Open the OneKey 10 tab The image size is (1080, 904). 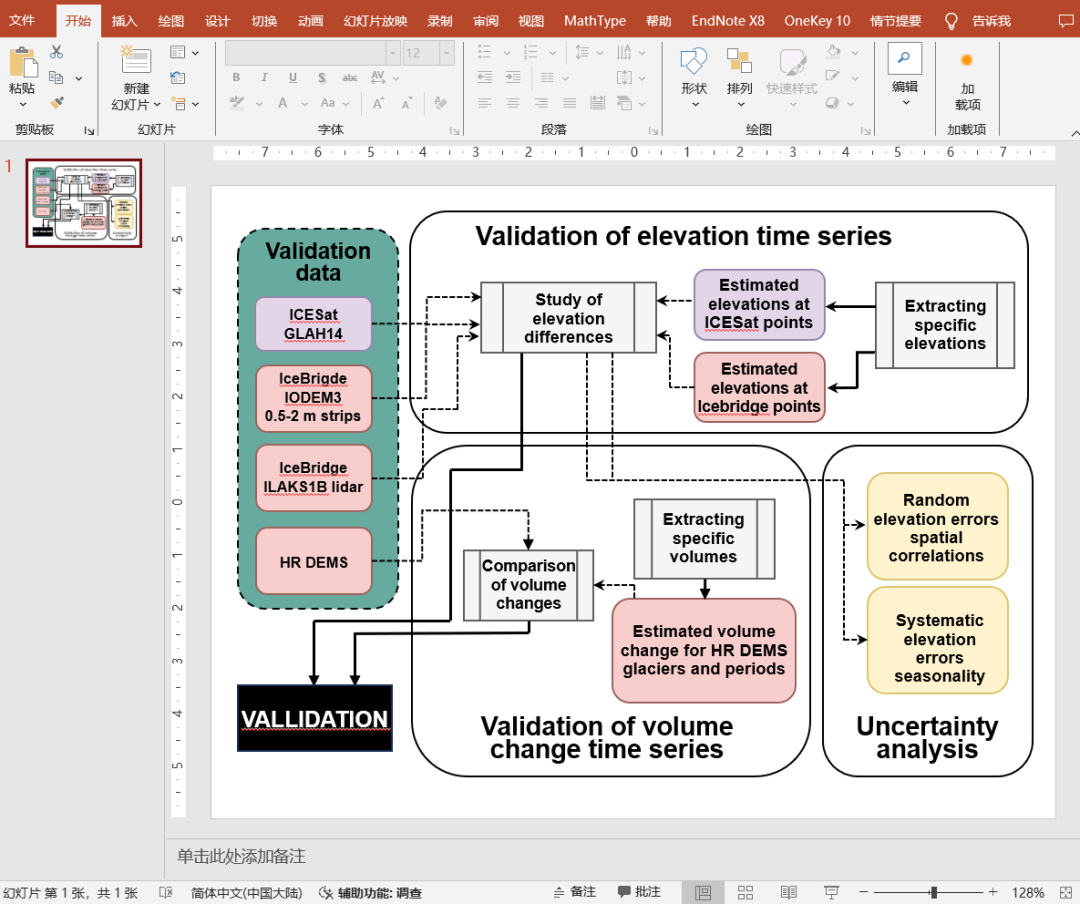[x=817, y=21]
